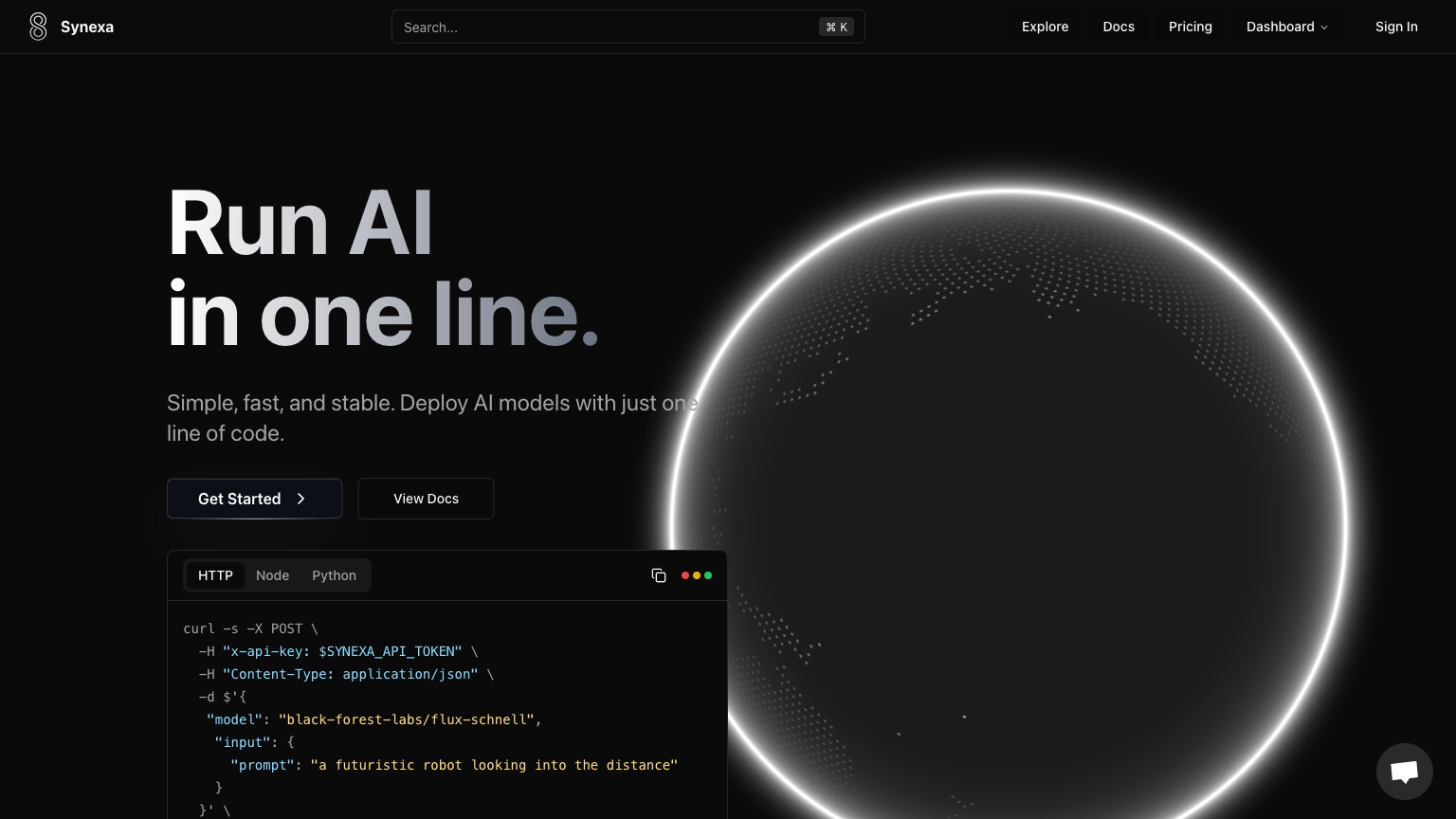The image size is (1456, 819).
Task: Click the arrow on Get Started
Action: (300, 499)
